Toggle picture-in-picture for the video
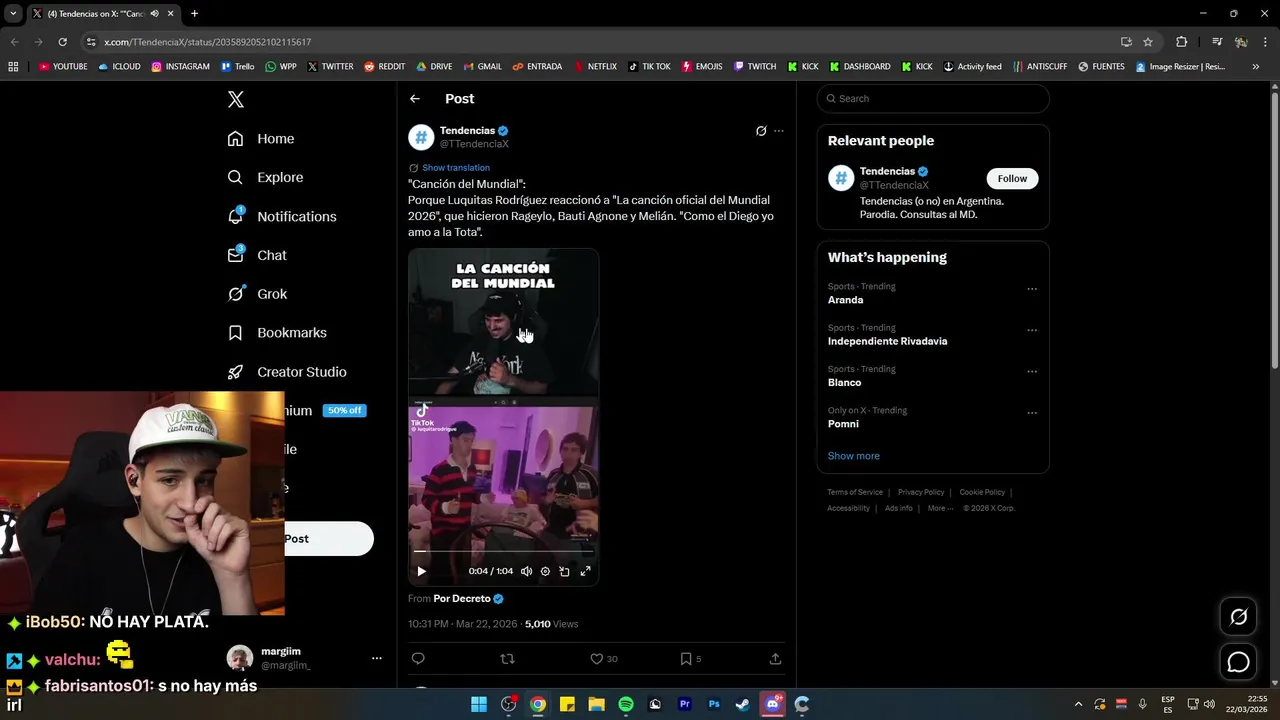Viewport: 1280px width, 720px height. pyautogui.click(x=564, y=571)
